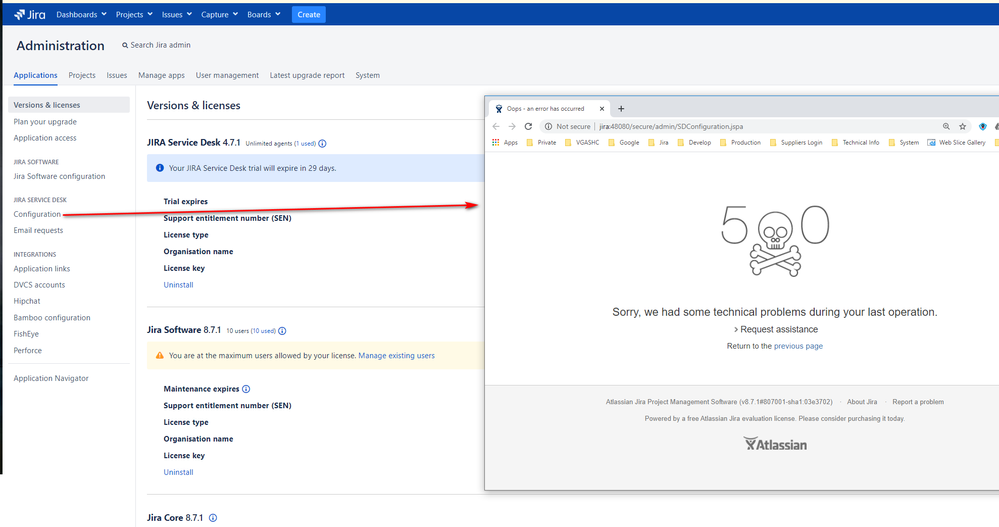Select Versions & licenses in sidebar

pos(69,105)
